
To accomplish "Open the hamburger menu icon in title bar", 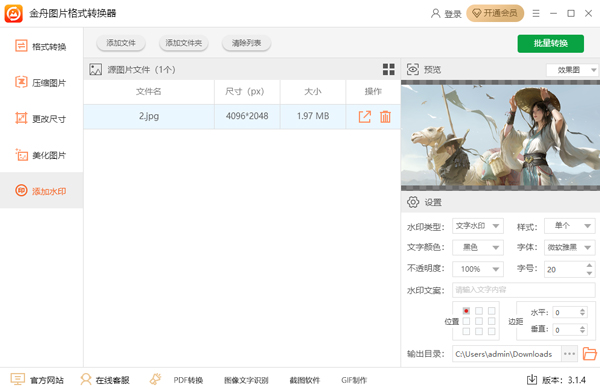I will point(536,13).
